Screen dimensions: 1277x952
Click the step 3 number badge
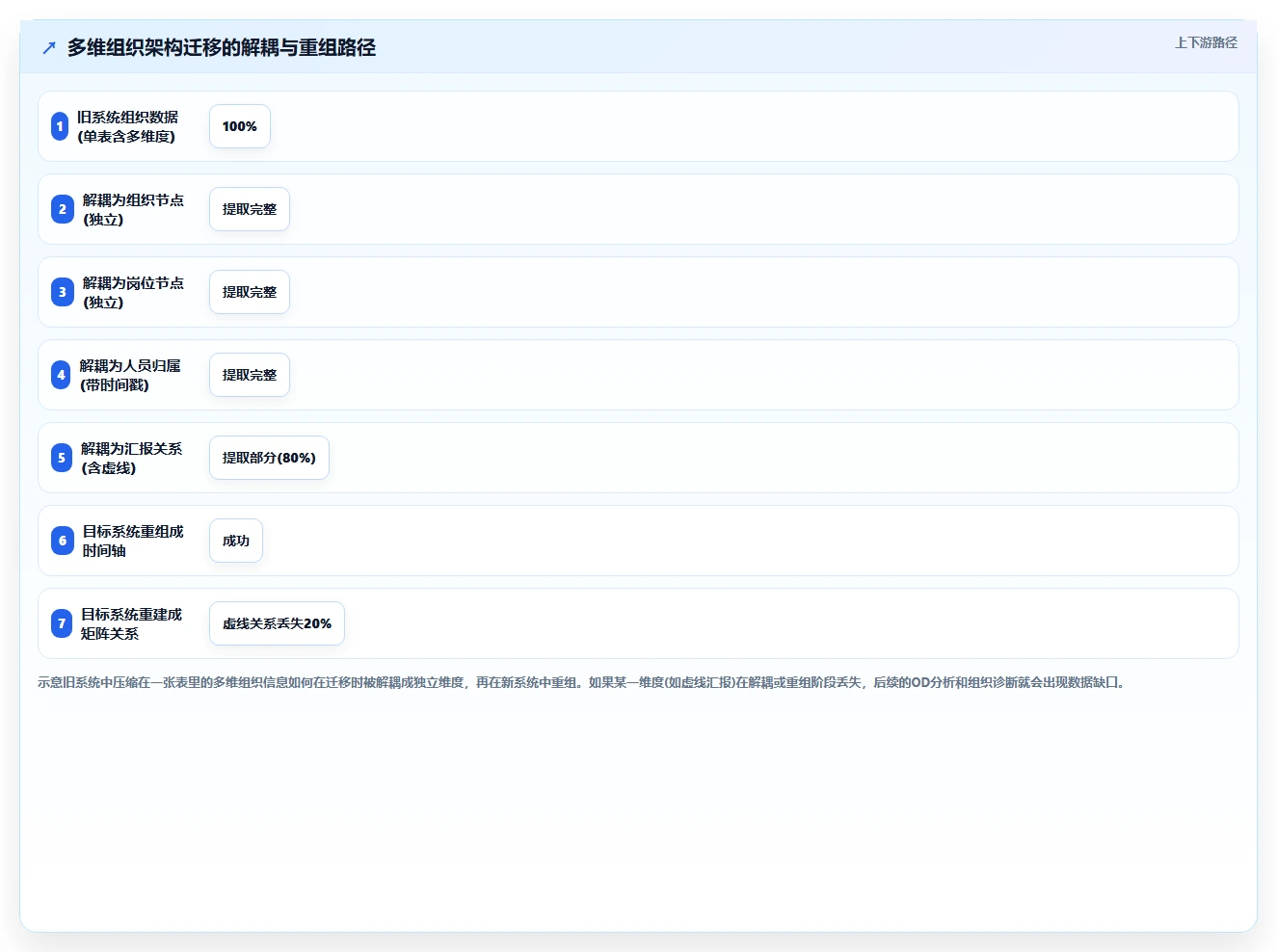(x=63, y=292)
